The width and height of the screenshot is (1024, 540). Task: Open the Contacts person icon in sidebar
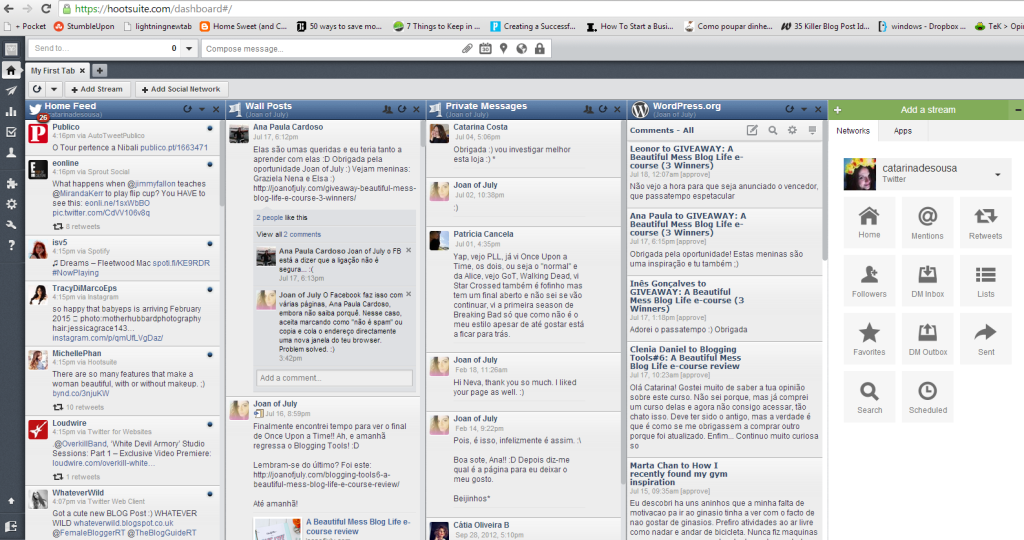(11, 153)
